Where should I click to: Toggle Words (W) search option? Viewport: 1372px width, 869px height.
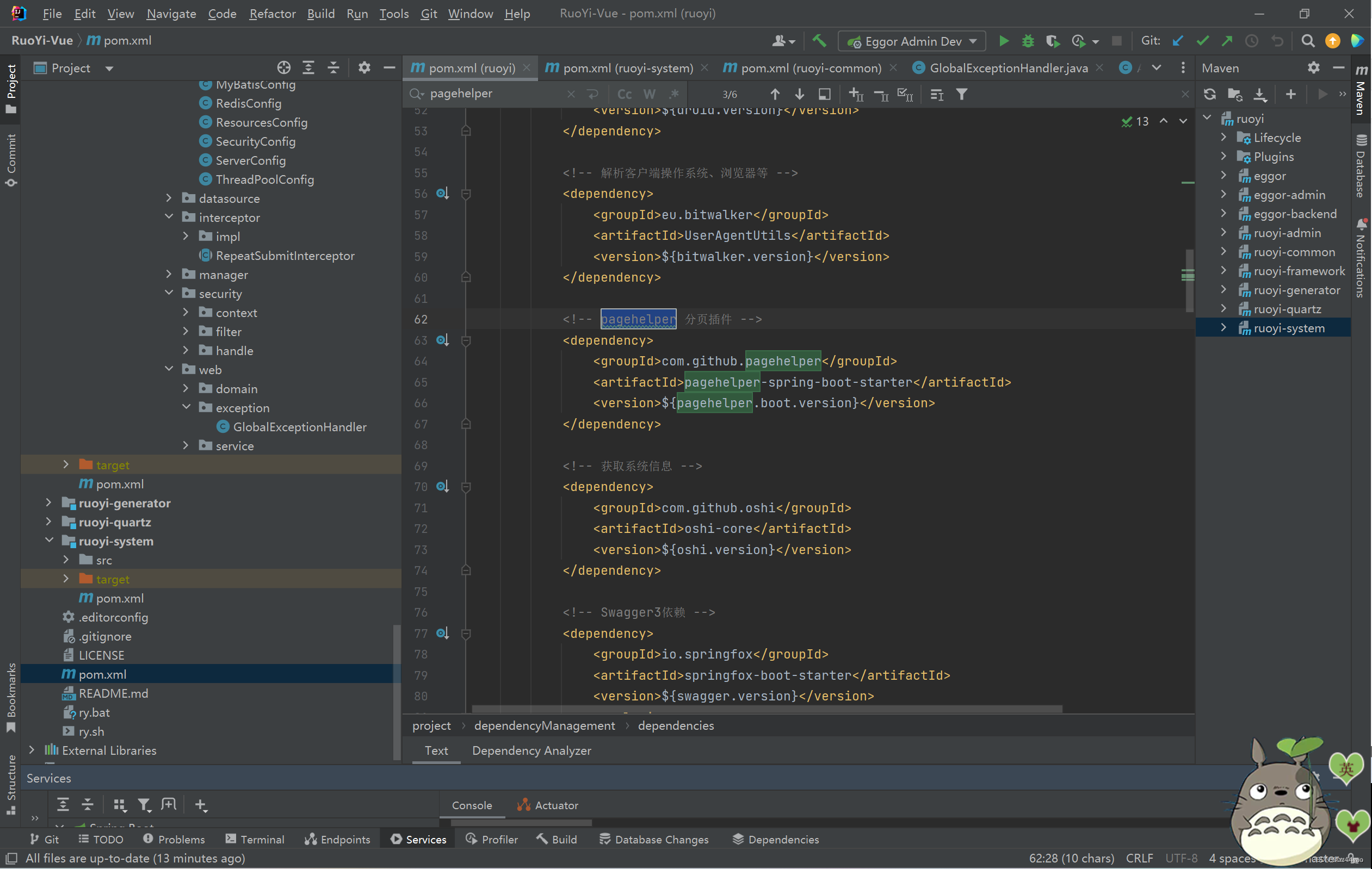pyautogui.click(x=649, y=95)
